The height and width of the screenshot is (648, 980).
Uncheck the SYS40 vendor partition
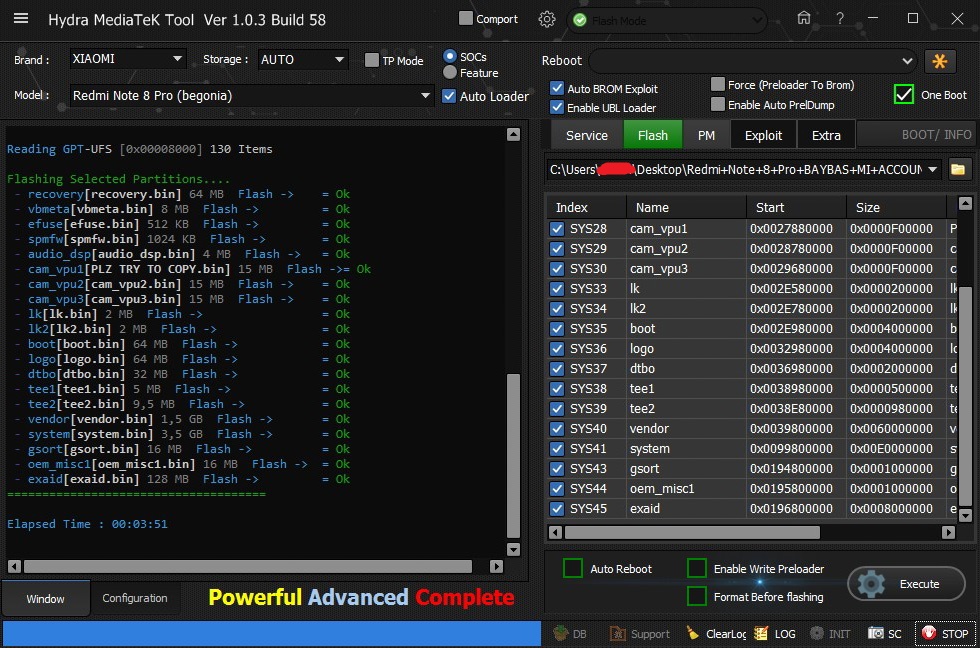click(x=557, y=429)
